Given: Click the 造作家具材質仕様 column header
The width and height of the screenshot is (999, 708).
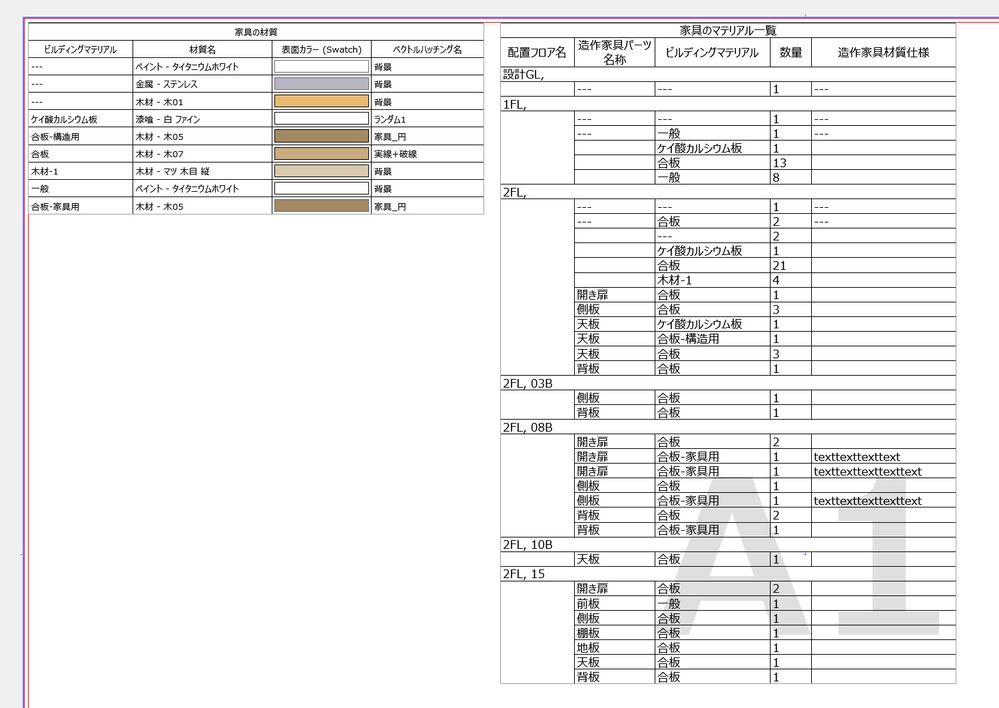Looking at the screenshot, I should [883, 52].
